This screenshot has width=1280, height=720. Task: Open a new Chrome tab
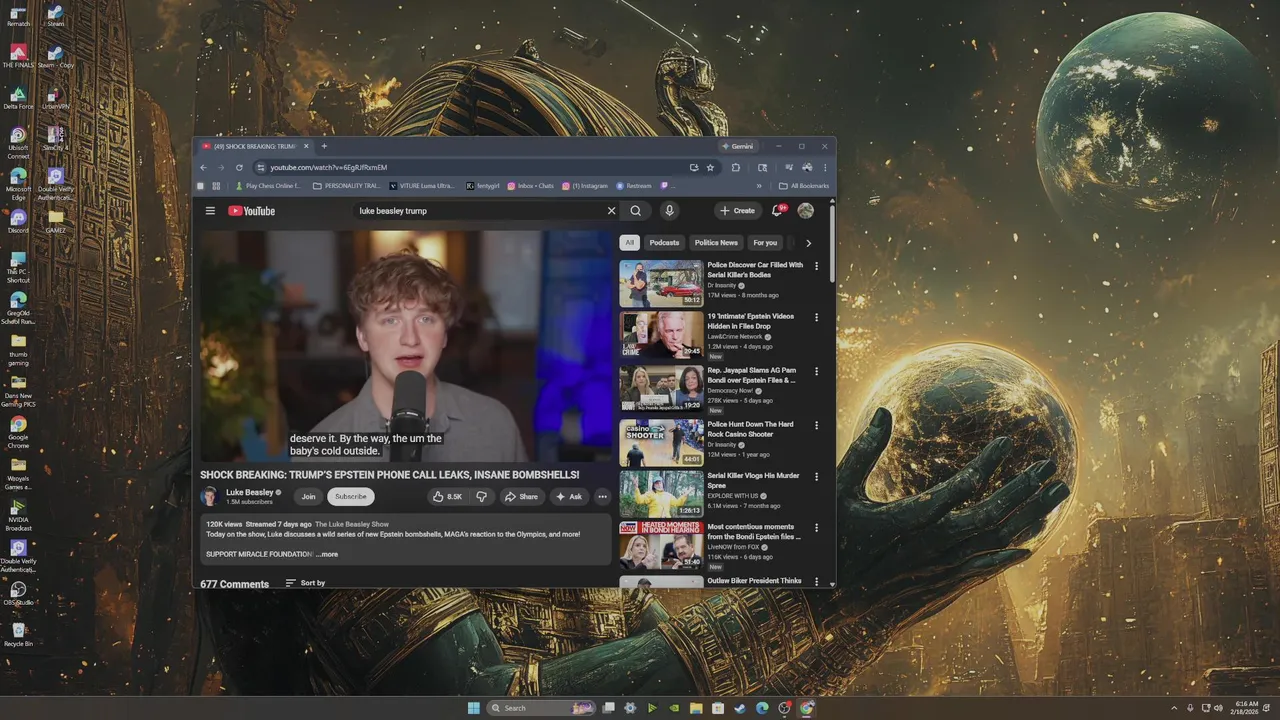324,146
